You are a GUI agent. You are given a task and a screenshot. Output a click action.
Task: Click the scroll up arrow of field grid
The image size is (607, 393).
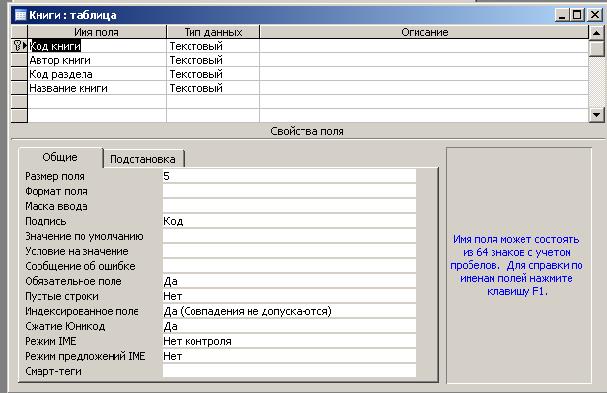click(597, 33)
